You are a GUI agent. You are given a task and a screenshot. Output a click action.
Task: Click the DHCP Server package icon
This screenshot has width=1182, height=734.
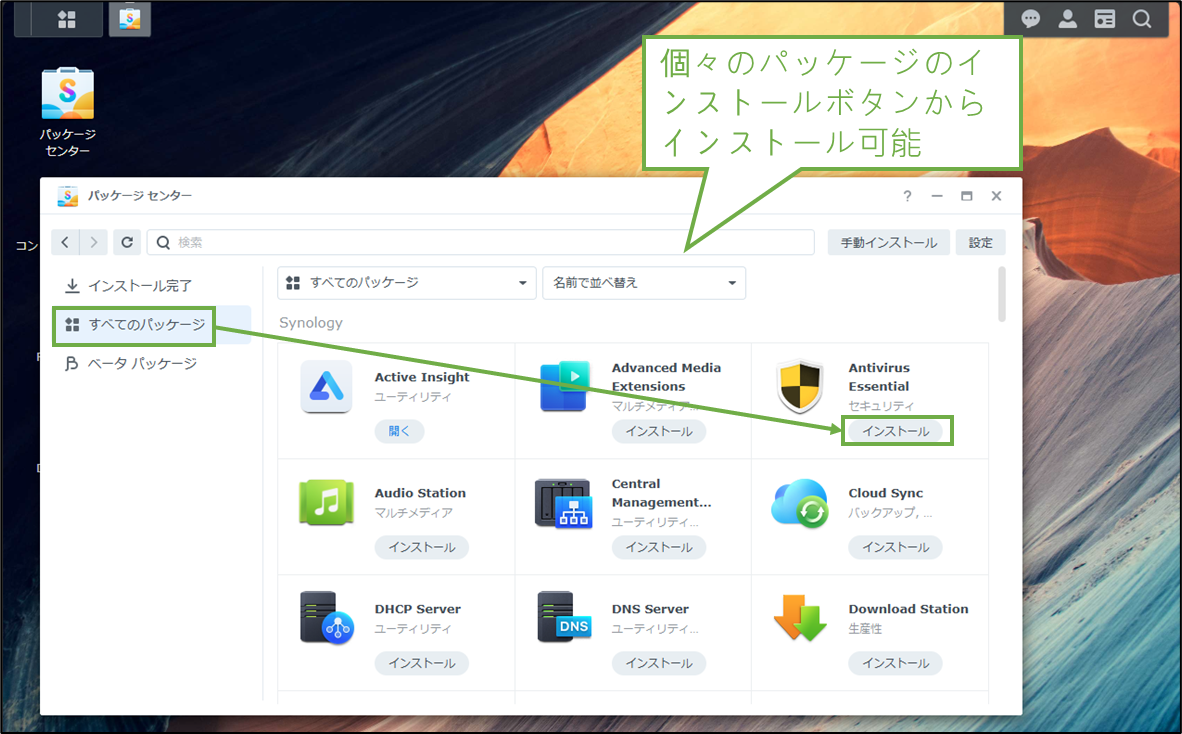point(326,618)
